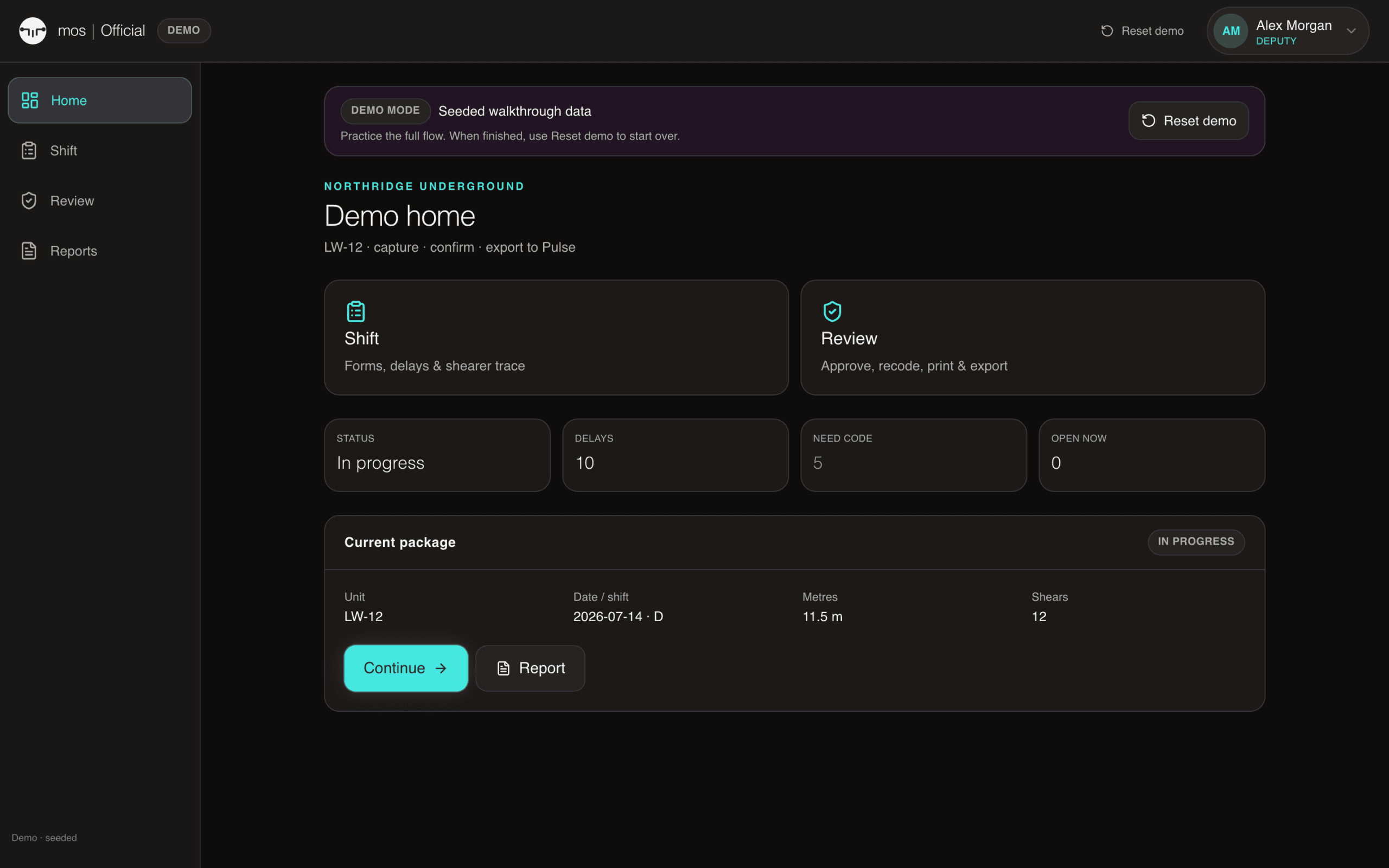Click the Reports document icon in sidebar
1389x868 pixels.
click(x=29, y=251)
